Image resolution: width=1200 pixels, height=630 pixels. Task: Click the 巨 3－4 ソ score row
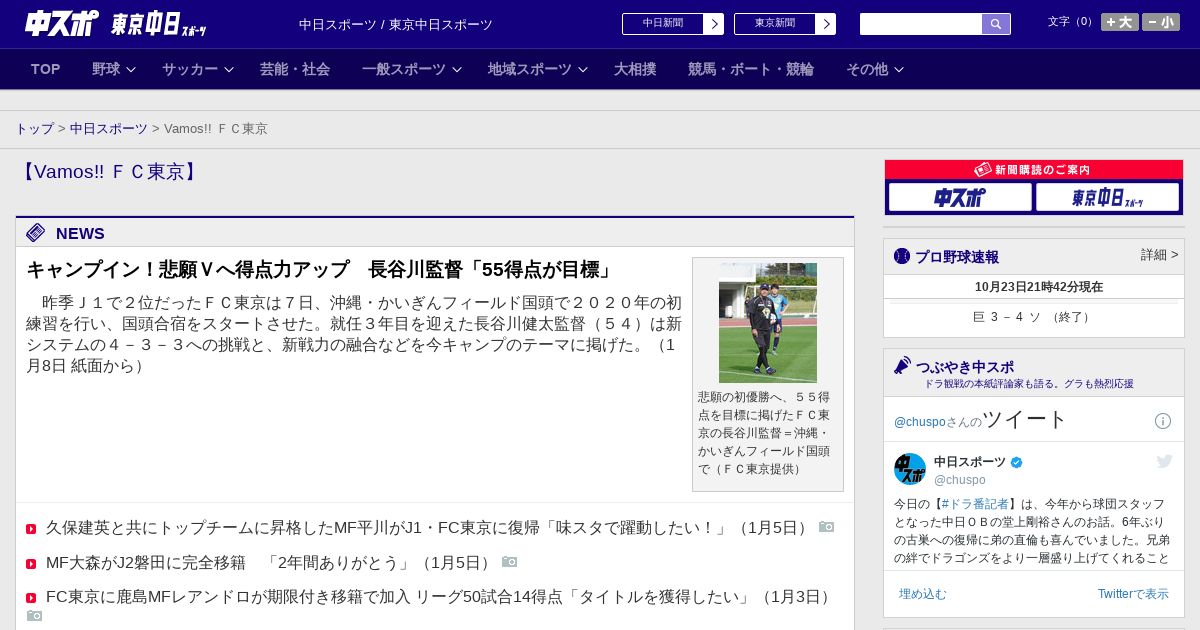click(x=1034, y=317)
